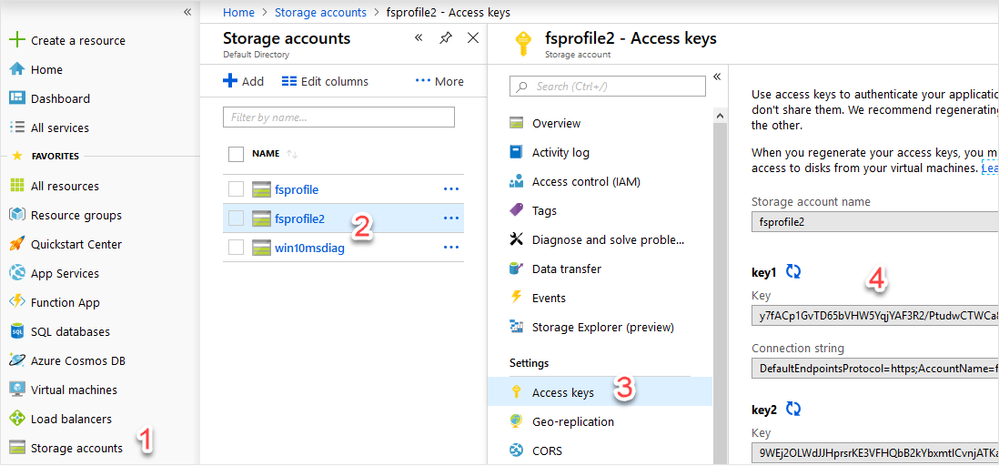Screen dimensions: 999x467
Task: Open the More options menu
Action: (x=440, y=81)
